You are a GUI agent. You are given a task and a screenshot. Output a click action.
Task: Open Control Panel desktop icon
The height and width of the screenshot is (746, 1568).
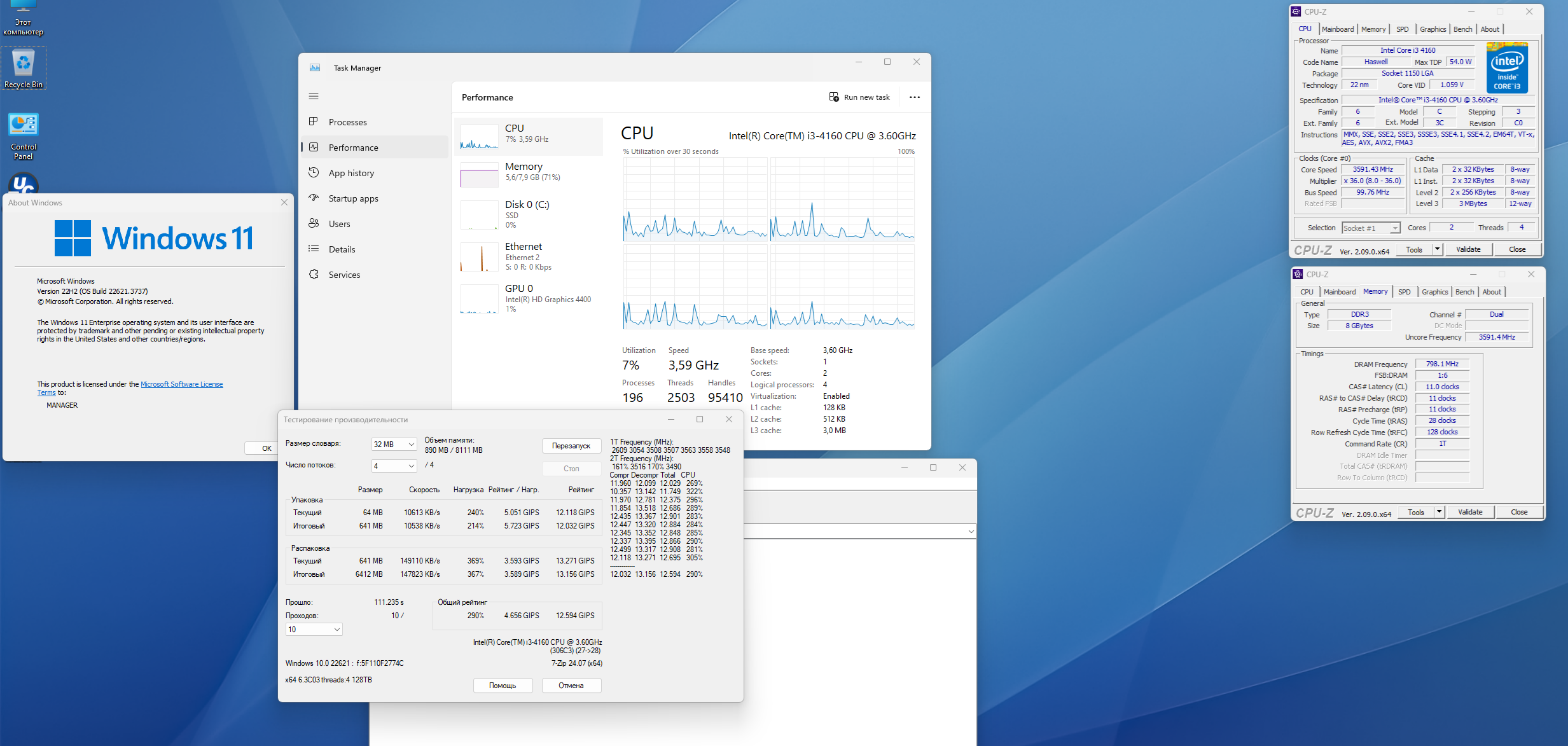[24, 137]
